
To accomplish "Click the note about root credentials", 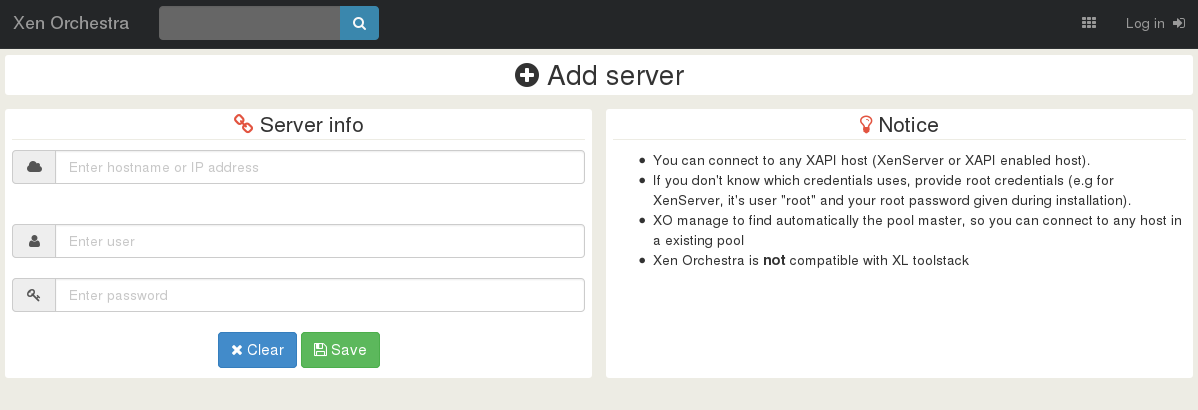I will (x=894, y=190).
